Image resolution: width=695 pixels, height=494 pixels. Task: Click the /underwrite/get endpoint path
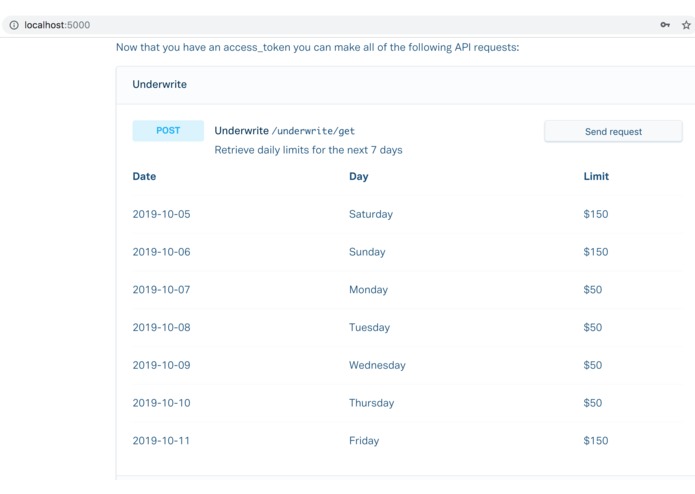(x=313, y=131)
